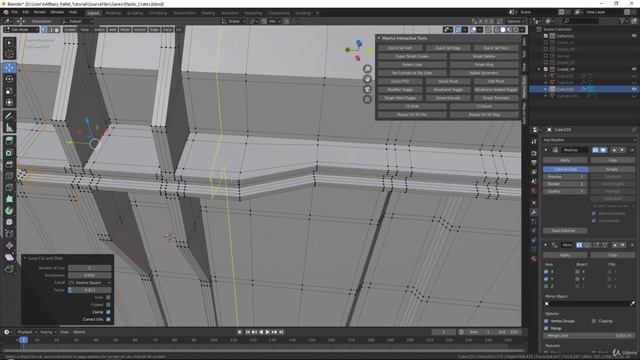Viewport: 640px width, 360px height.
Task: Switch viewport to rendered shading
Action: (516, 30)
